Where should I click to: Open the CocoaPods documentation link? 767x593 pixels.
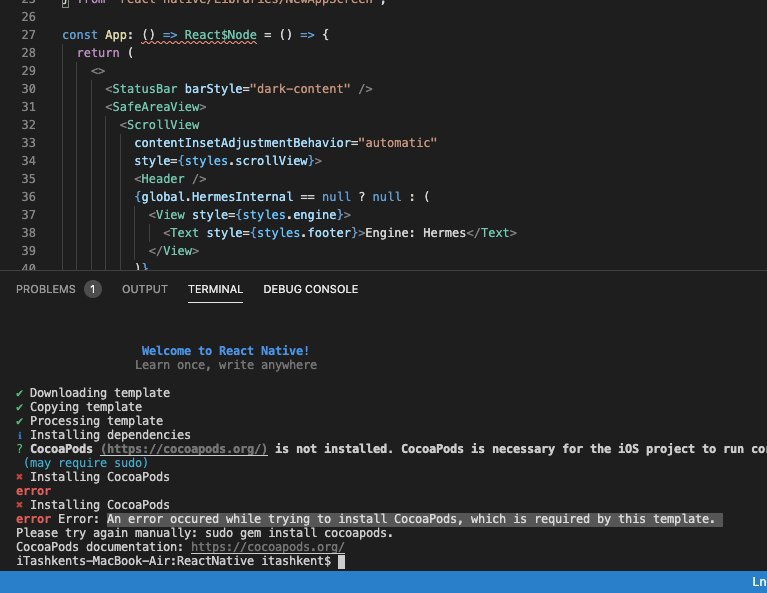tap(268, 547)
